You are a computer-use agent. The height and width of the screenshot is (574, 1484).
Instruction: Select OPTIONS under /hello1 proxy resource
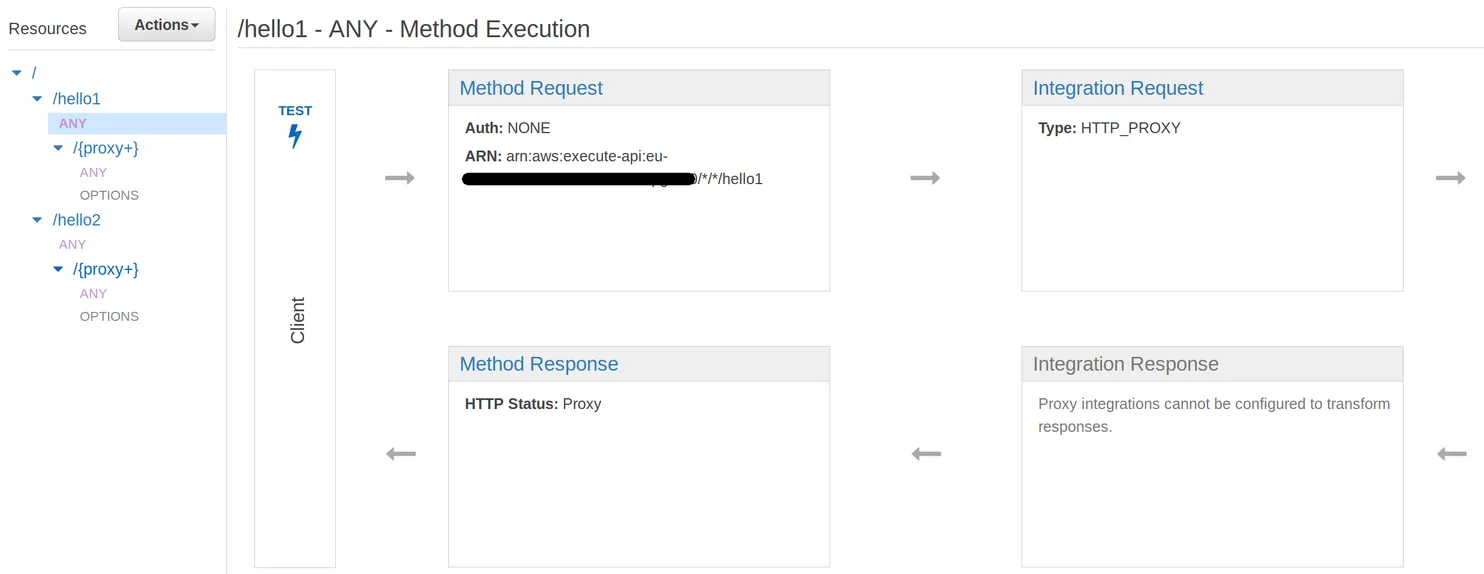[x=109, y=195]
